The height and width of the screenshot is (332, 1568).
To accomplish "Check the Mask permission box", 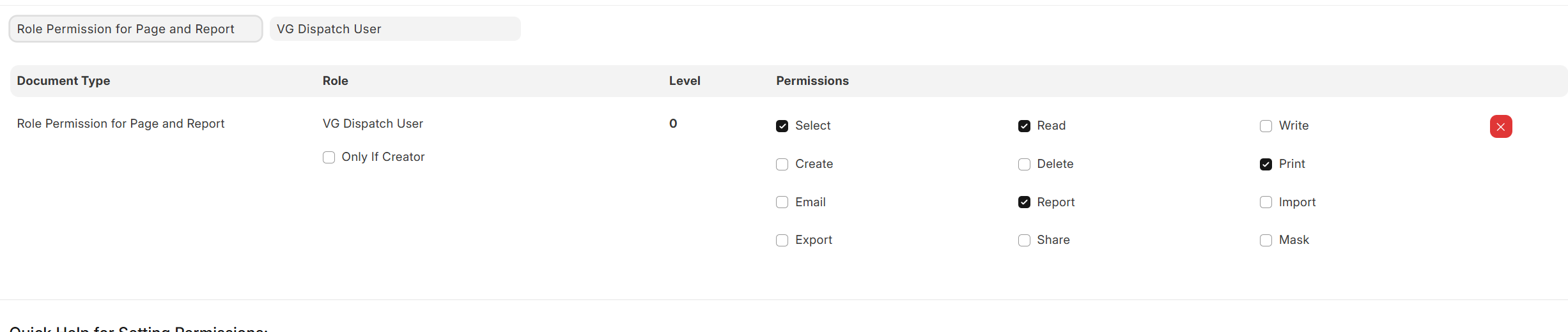I will (1266, 240).
